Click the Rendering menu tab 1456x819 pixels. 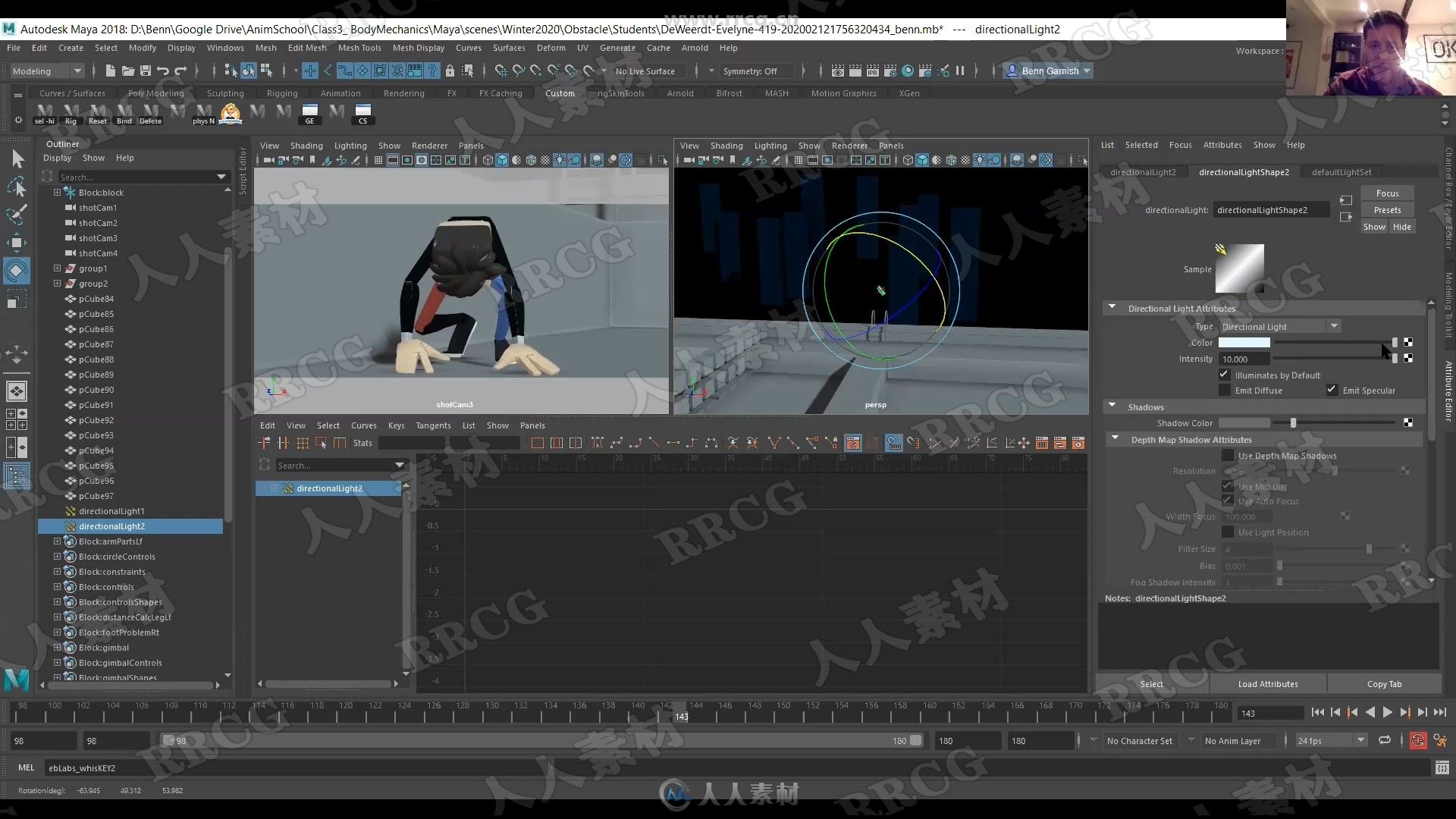(x=403, y=92)
